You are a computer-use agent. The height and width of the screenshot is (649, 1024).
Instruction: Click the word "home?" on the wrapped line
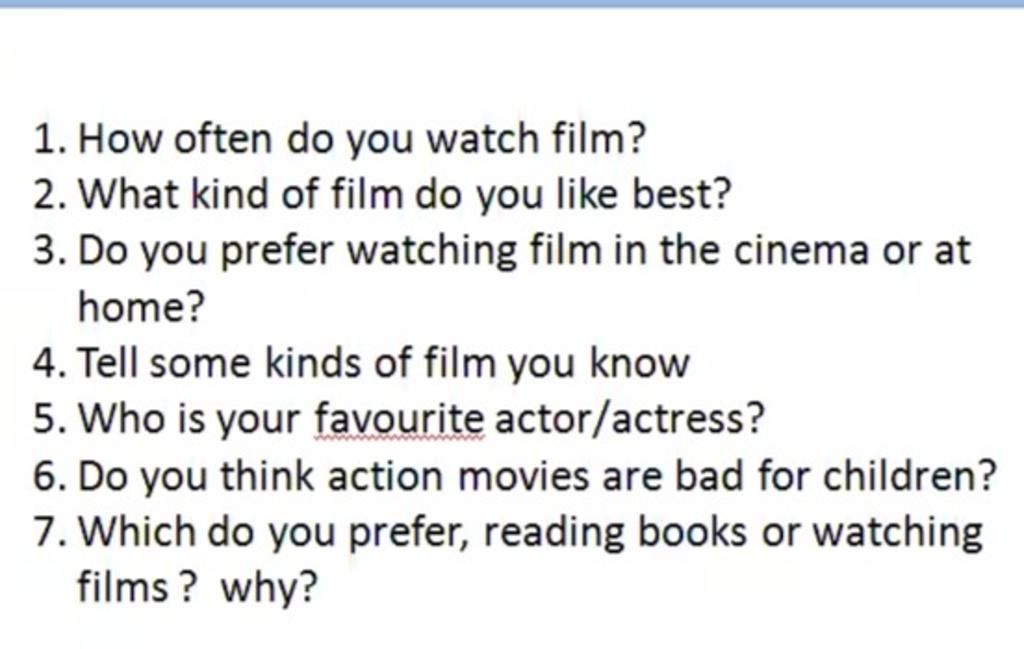[x=141, y=307]
